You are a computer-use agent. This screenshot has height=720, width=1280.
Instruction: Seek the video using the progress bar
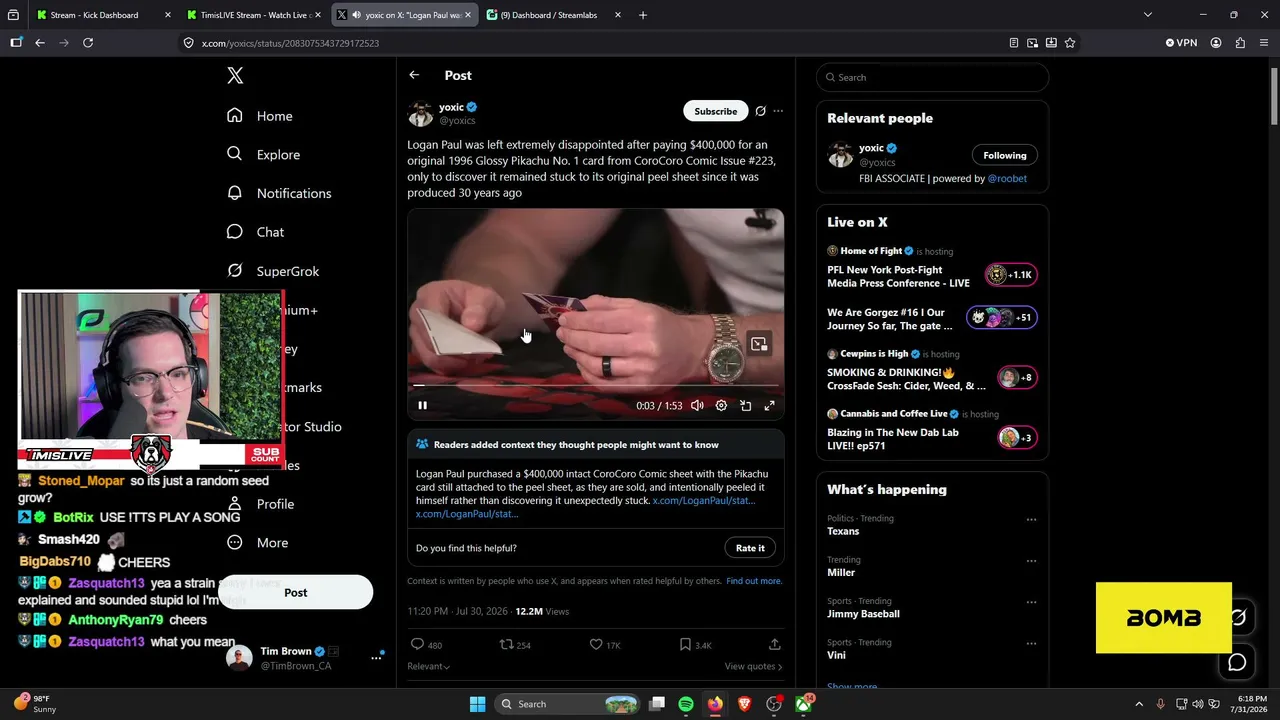pos(595,385)
